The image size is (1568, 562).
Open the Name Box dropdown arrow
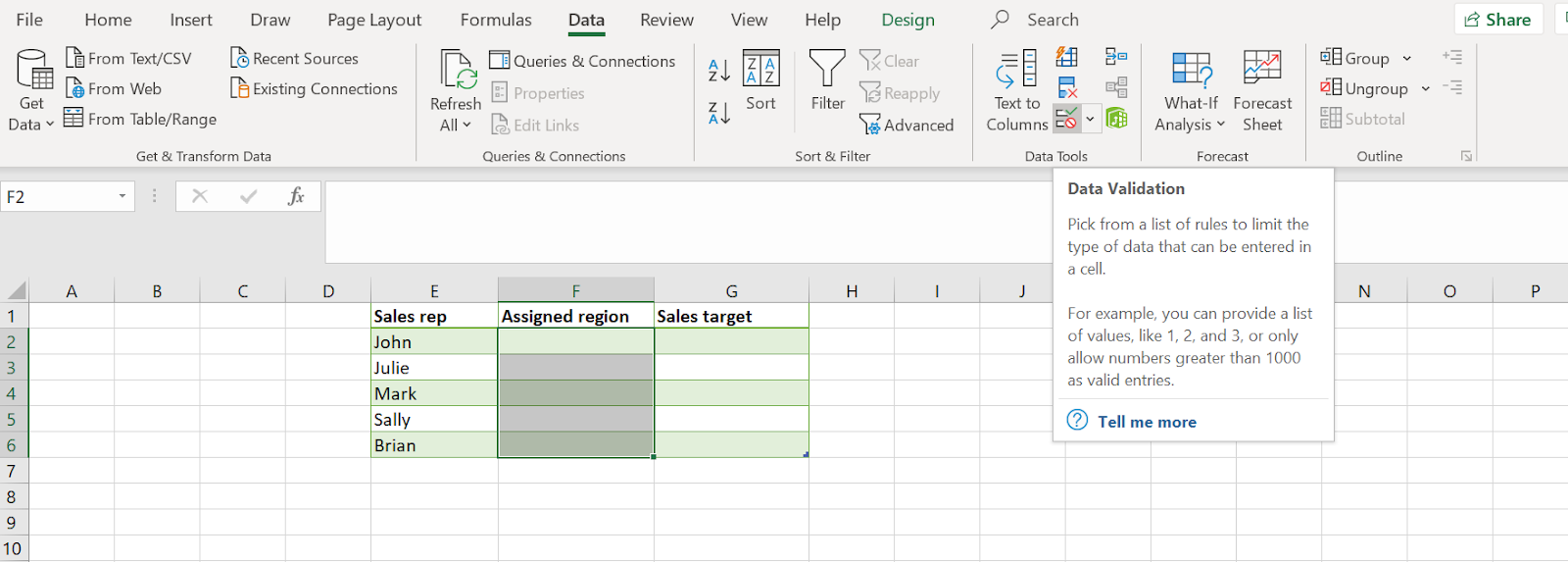(122, 196)
